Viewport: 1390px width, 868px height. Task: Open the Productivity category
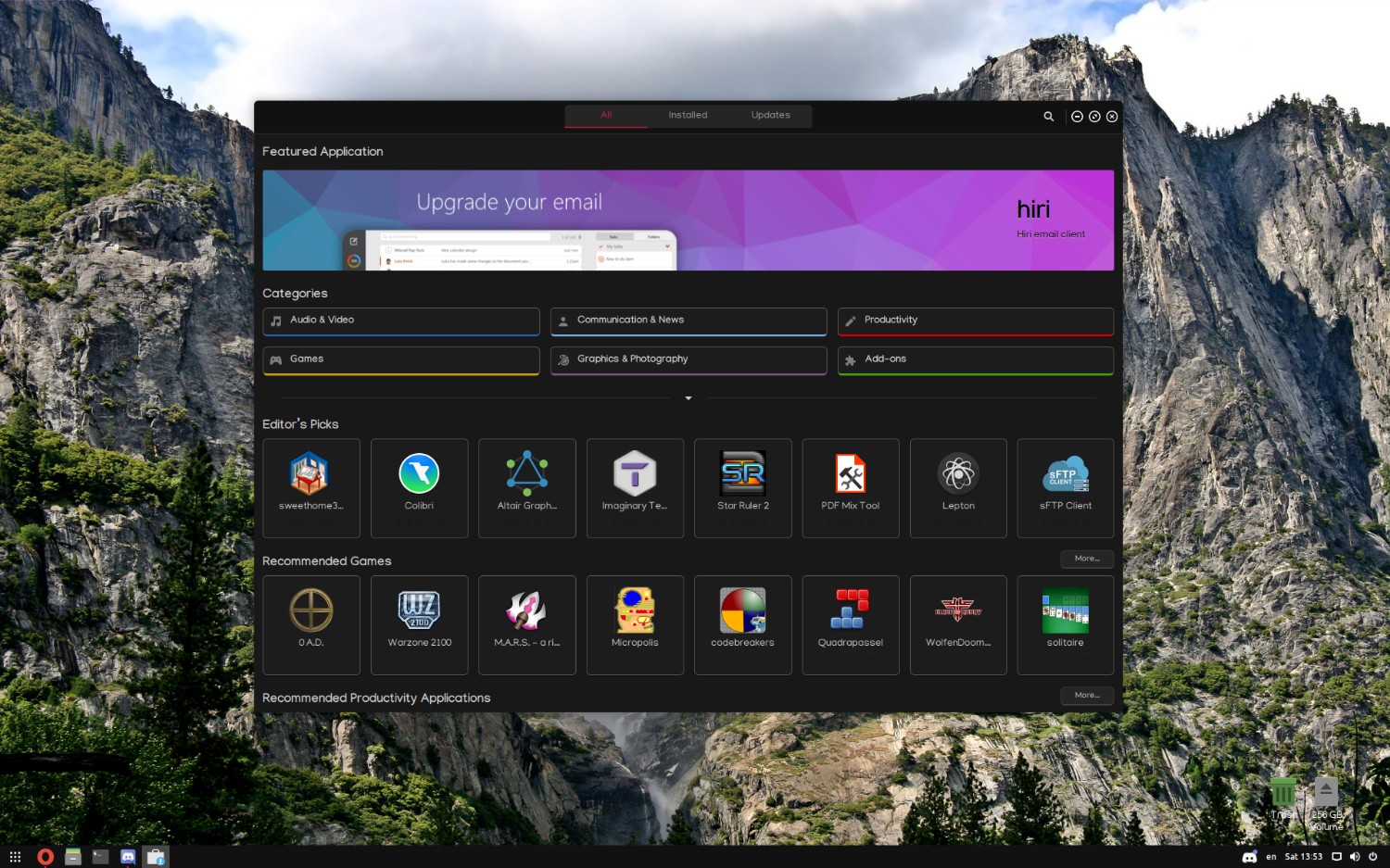[x=976, y=321]
